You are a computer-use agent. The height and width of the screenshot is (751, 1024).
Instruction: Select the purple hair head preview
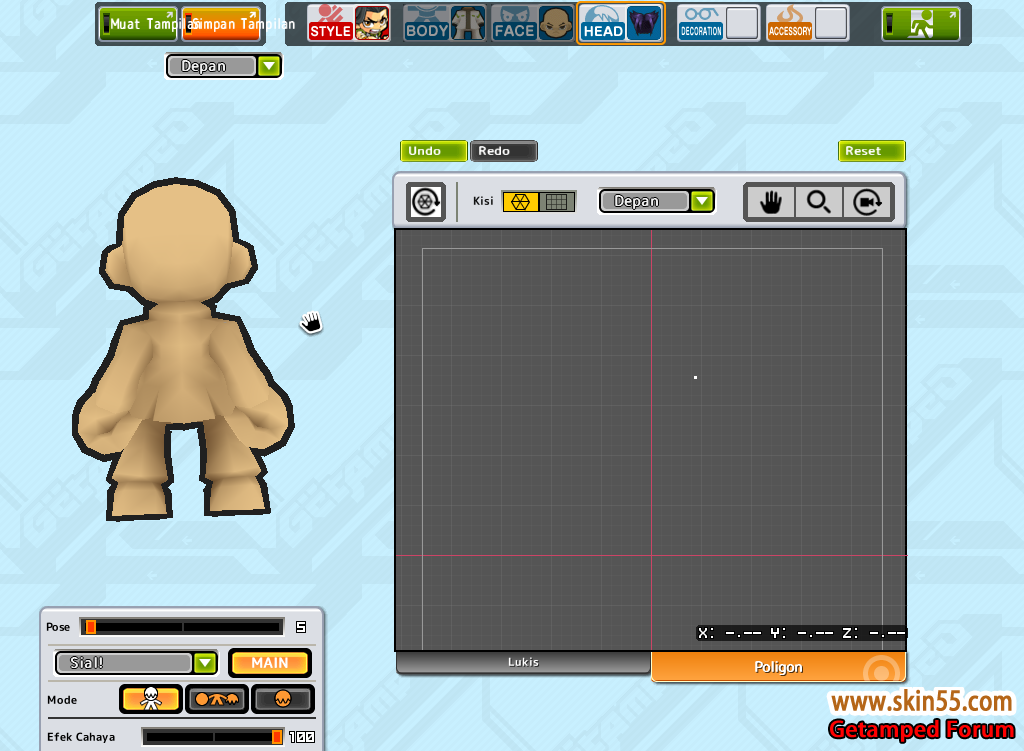click(x=645, y=24)
